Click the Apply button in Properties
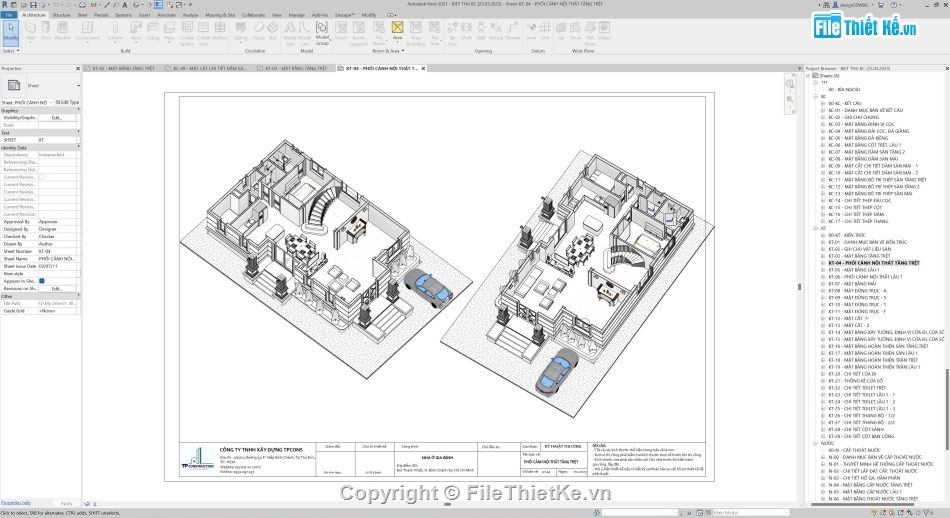This screenshot has width=950, height=518. (67, 503)
